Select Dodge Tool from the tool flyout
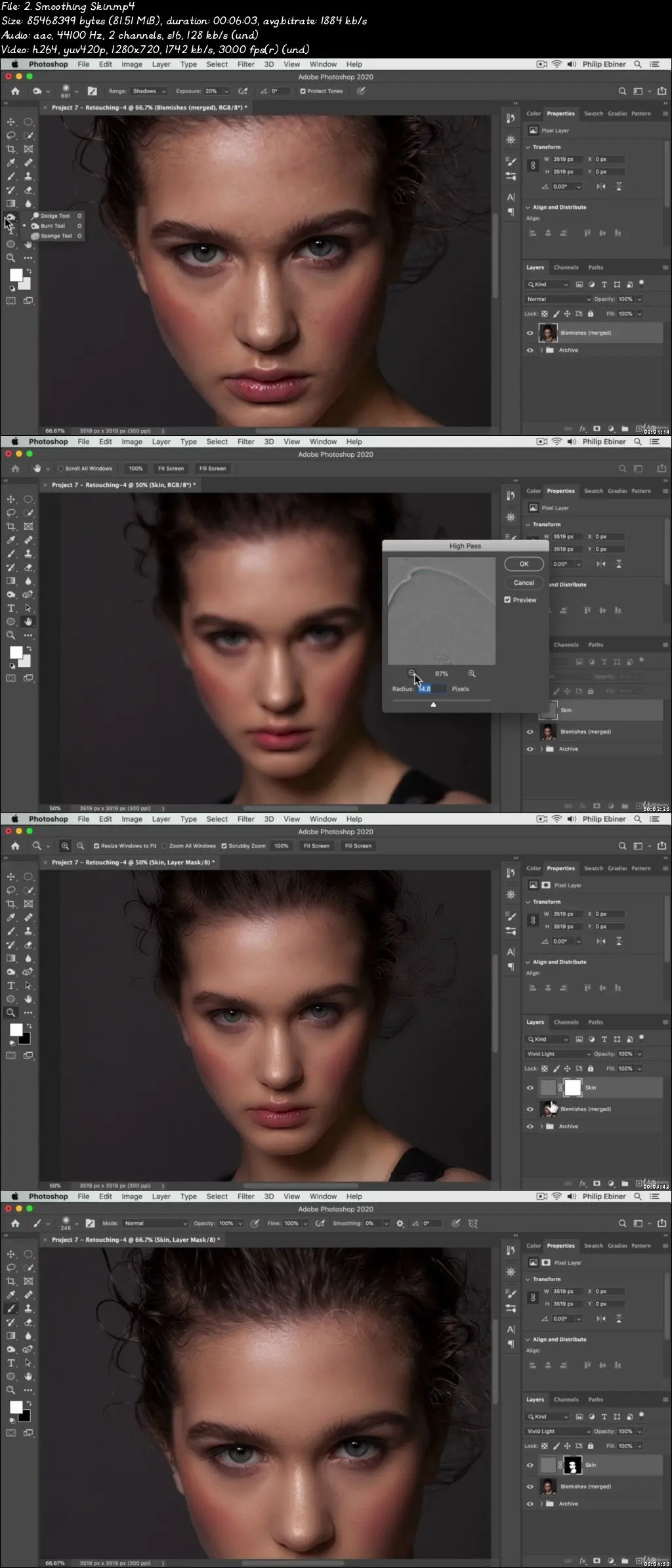 tap(55, 215)
